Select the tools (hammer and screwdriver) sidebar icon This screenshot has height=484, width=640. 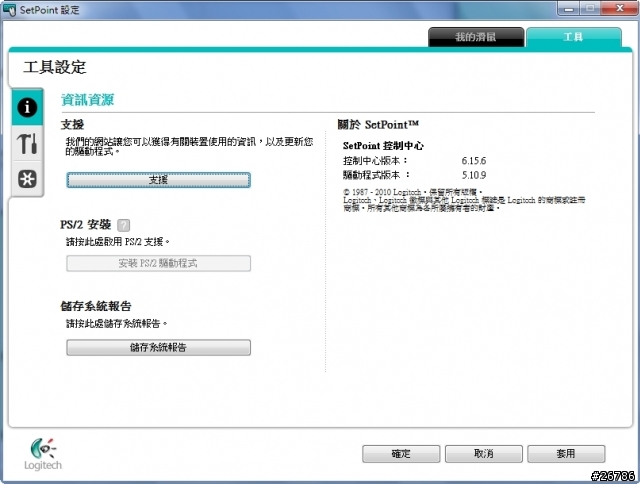27,143
